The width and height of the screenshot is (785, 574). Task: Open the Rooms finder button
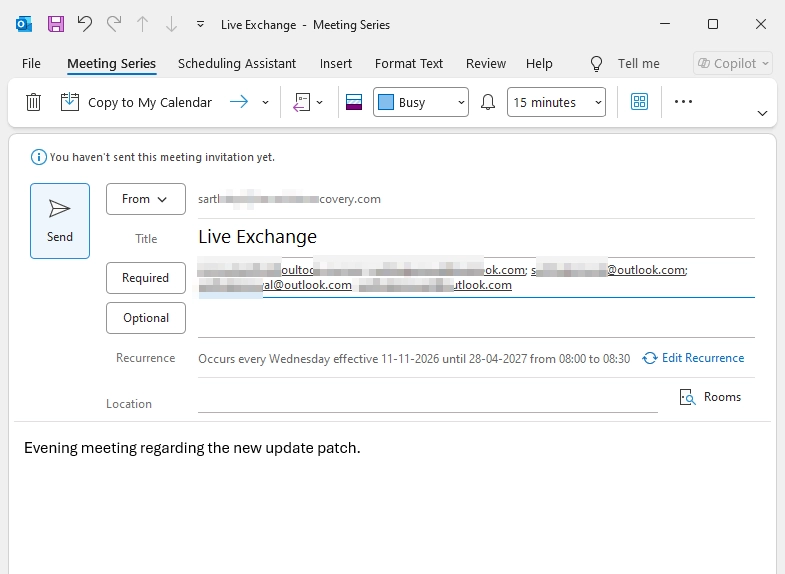pyautogui.click(x=710, y=397)
